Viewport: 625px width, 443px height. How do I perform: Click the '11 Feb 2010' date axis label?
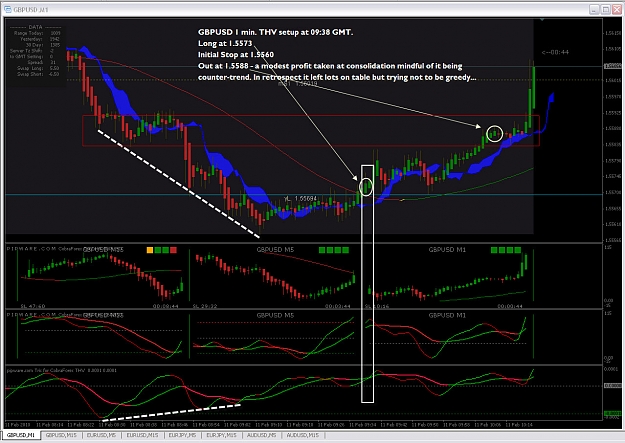pyautogui.click(x=20, y=425)
